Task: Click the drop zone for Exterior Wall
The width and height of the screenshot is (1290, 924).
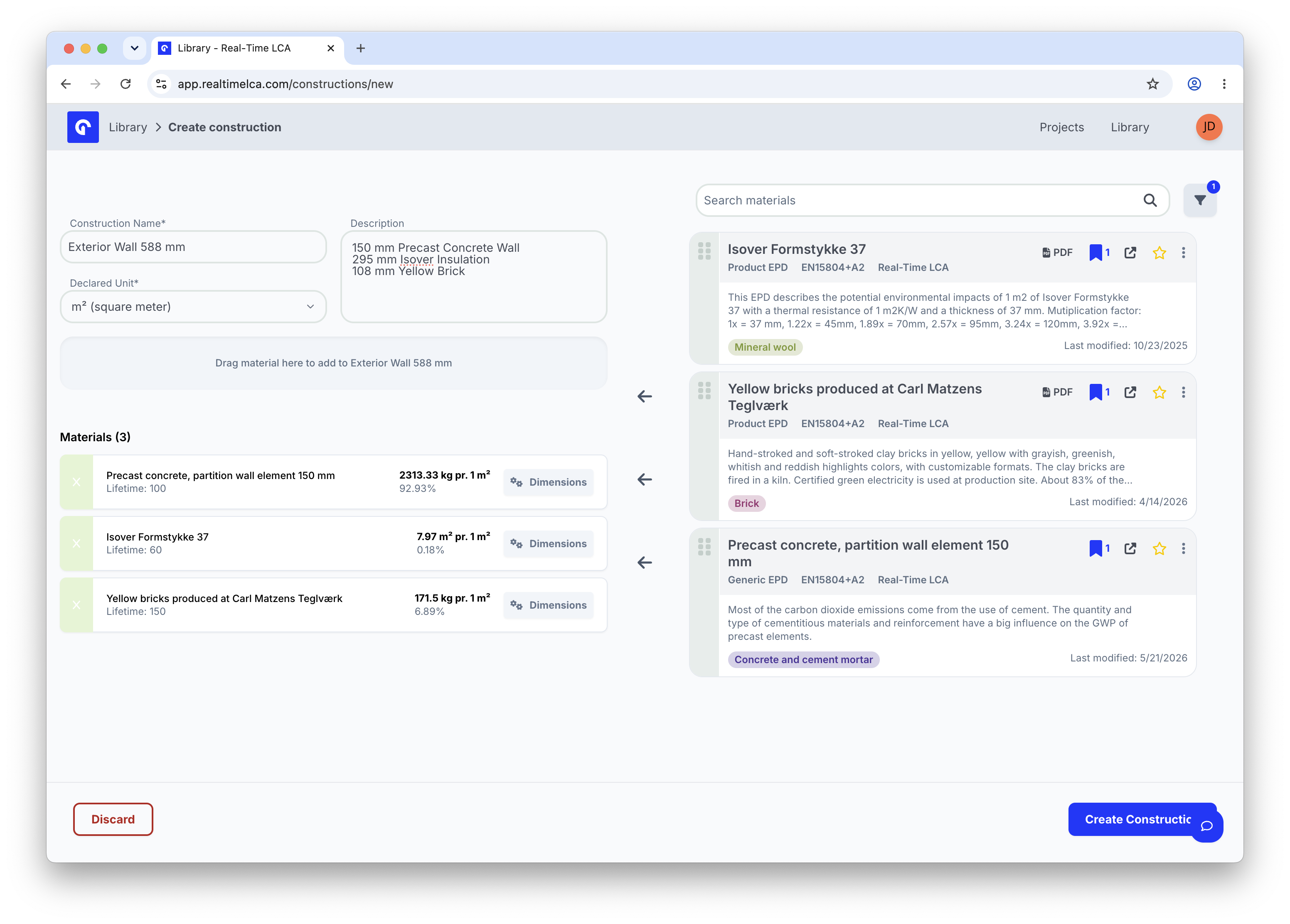Action: click(333, 363)
